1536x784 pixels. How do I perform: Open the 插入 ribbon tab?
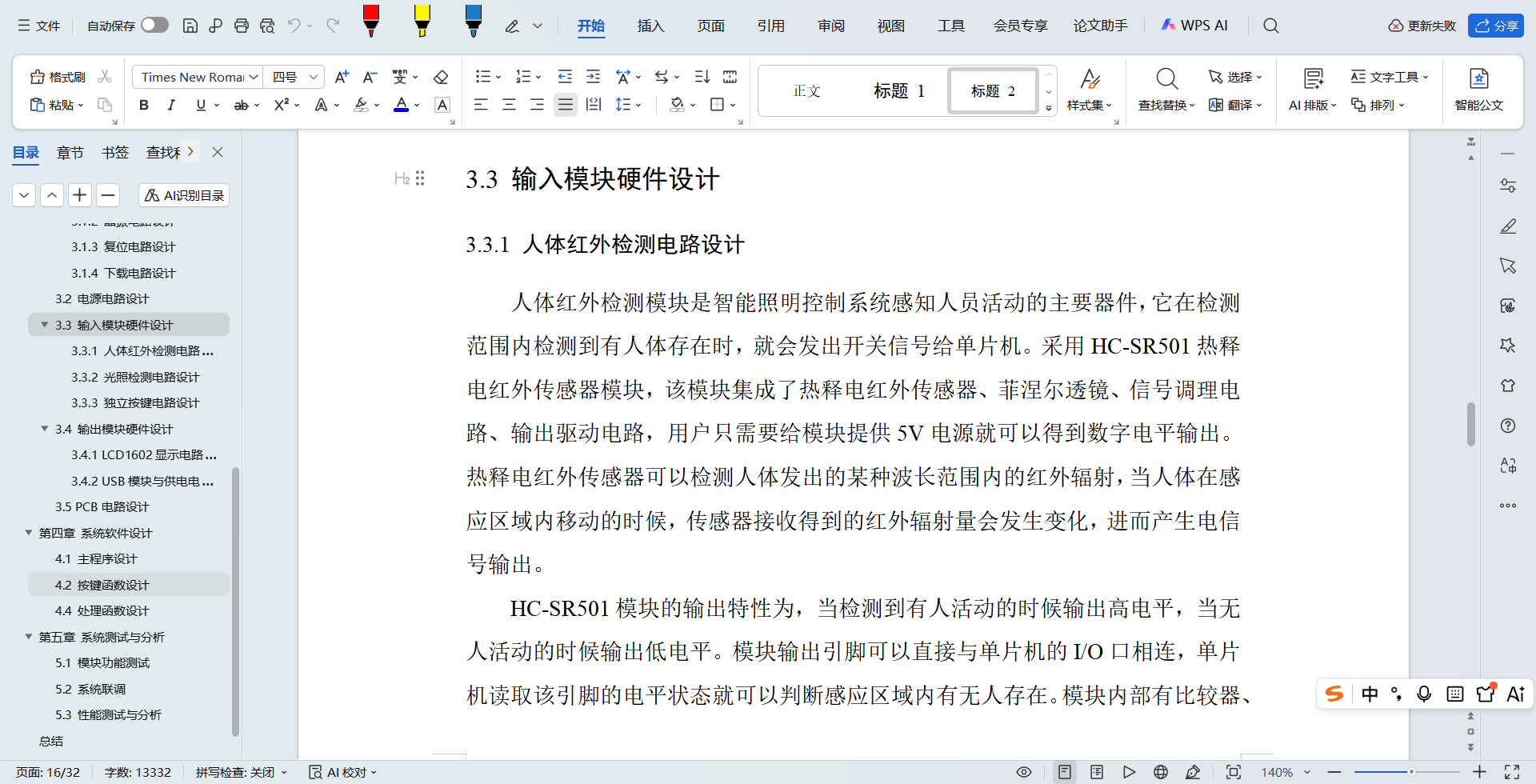point(650,26)
